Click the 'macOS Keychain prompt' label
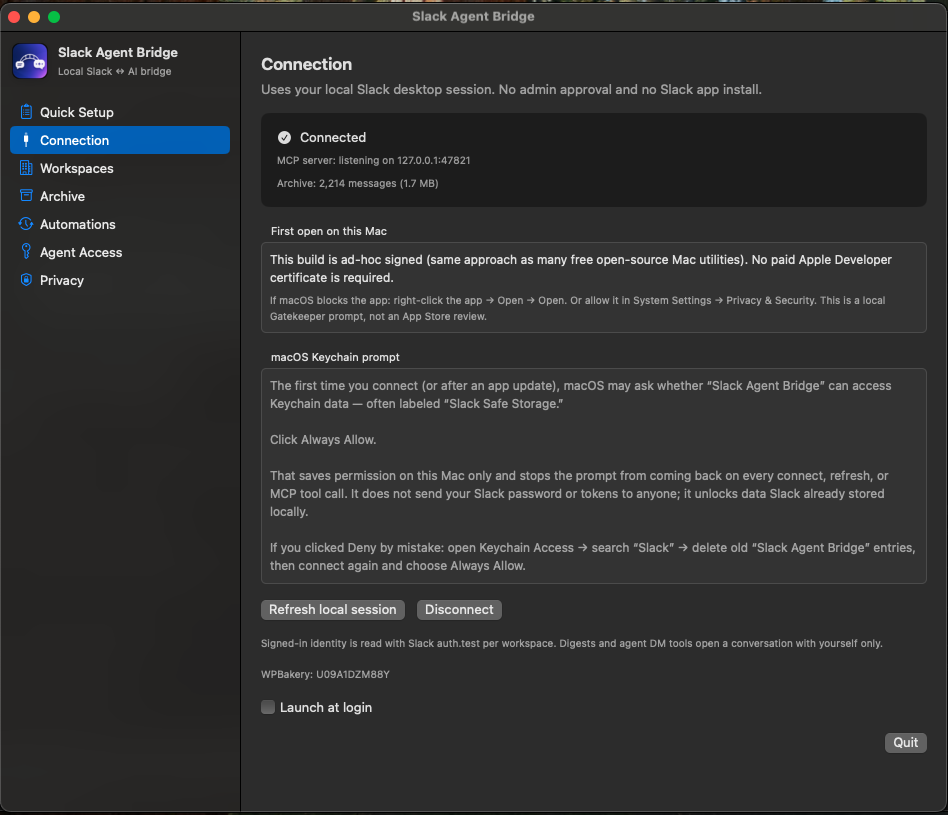This screenshot has width=948, height=815. [335, 357]
